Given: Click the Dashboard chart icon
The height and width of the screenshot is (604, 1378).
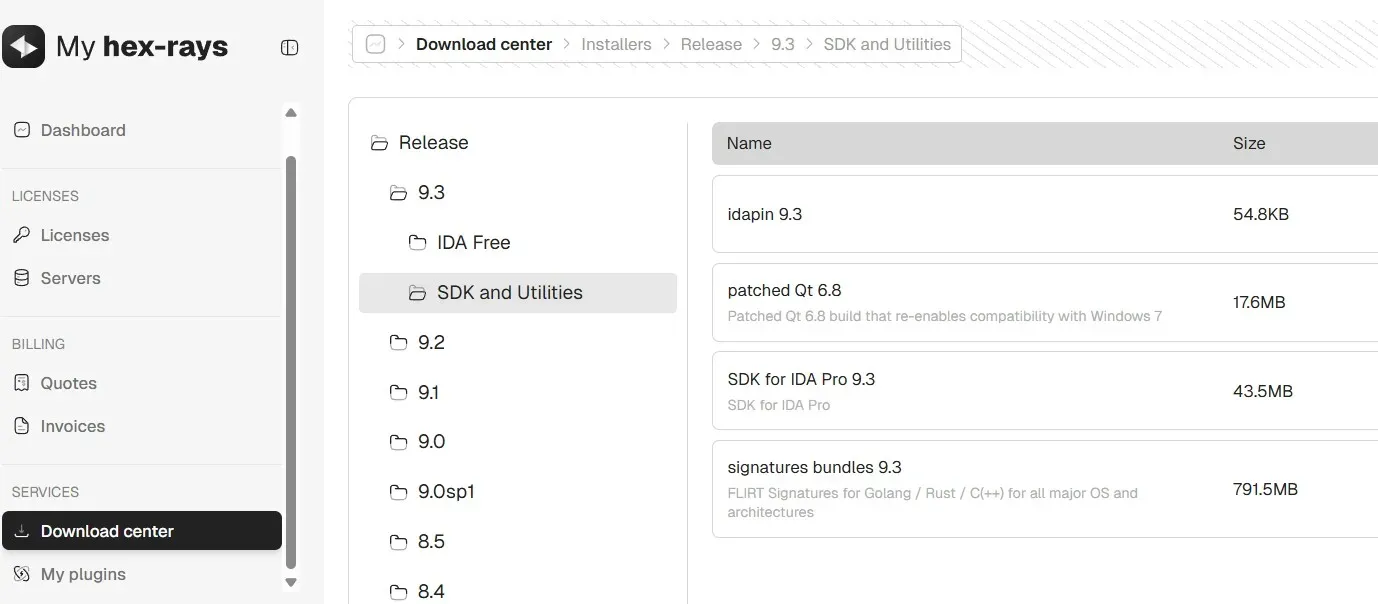Looking at the screenshot, I should 22,130.
